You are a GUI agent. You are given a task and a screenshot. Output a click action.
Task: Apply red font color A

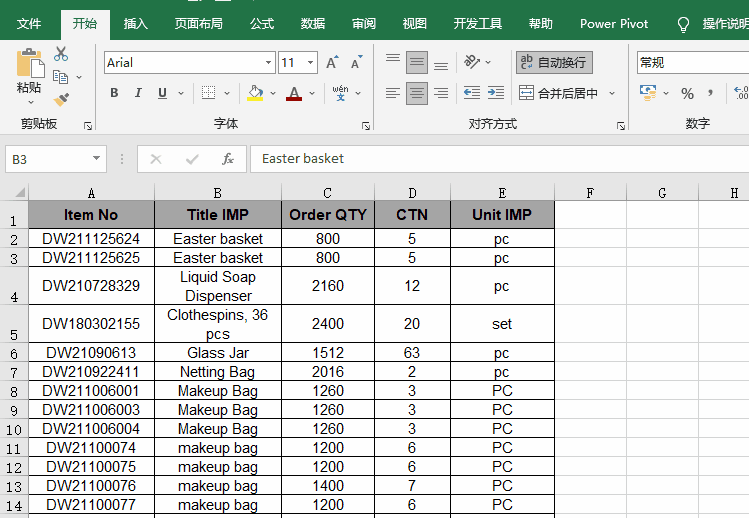click(x=294, y=93)
